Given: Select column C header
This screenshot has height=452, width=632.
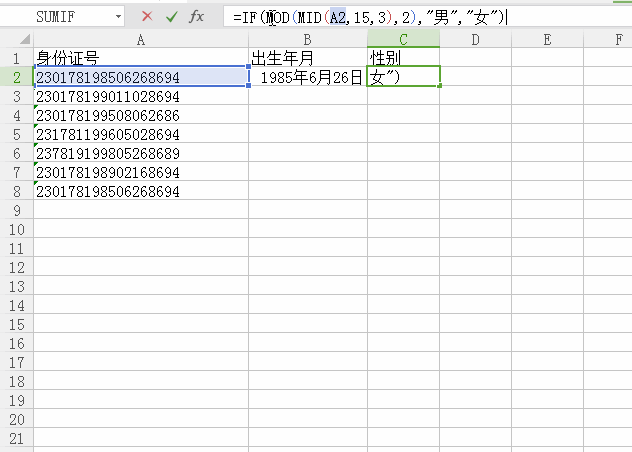Looking at the screenshot, I should [403, 40].
